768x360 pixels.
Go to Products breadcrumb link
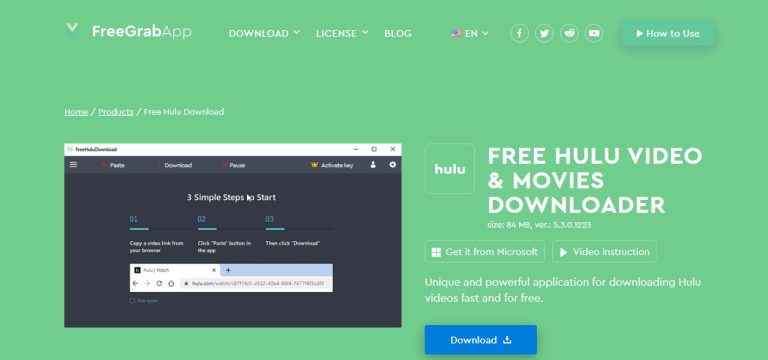point(116,112)
